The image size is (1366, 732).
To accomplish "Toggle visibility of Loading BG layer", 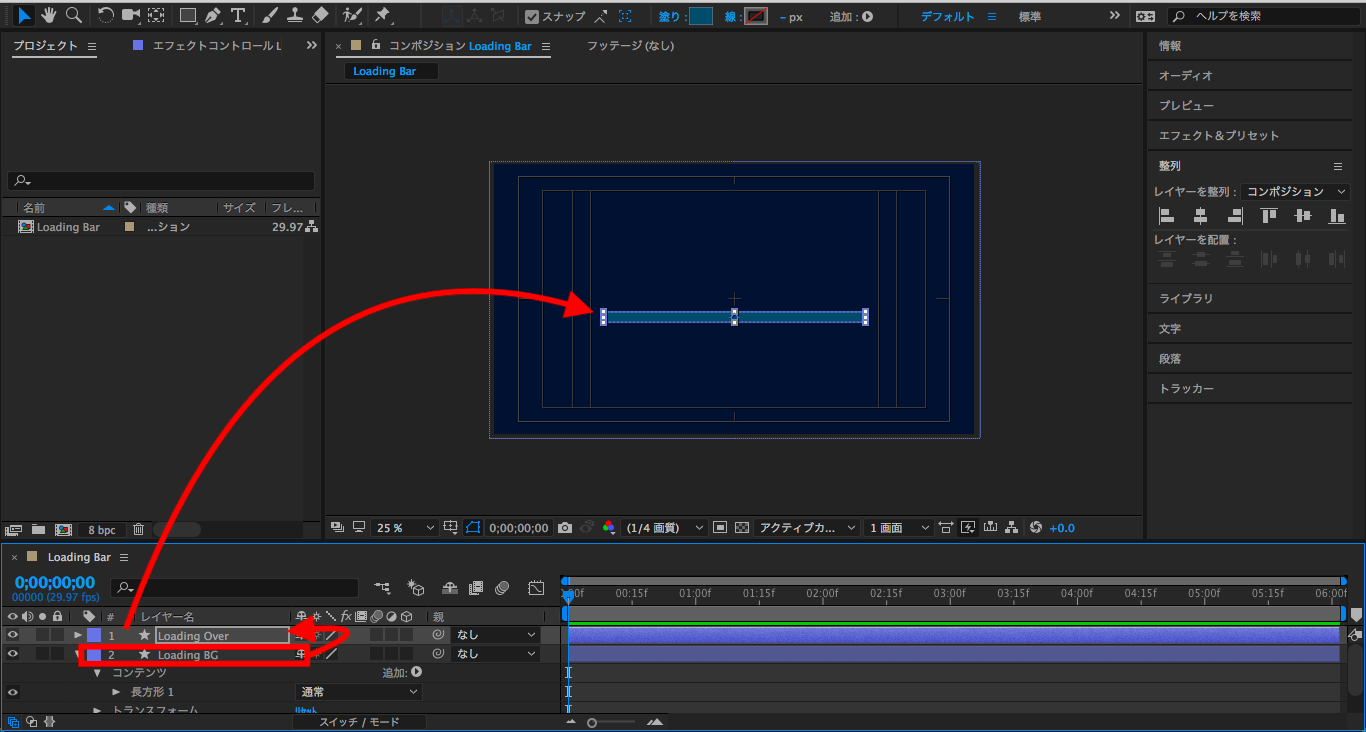I will 13,654.
